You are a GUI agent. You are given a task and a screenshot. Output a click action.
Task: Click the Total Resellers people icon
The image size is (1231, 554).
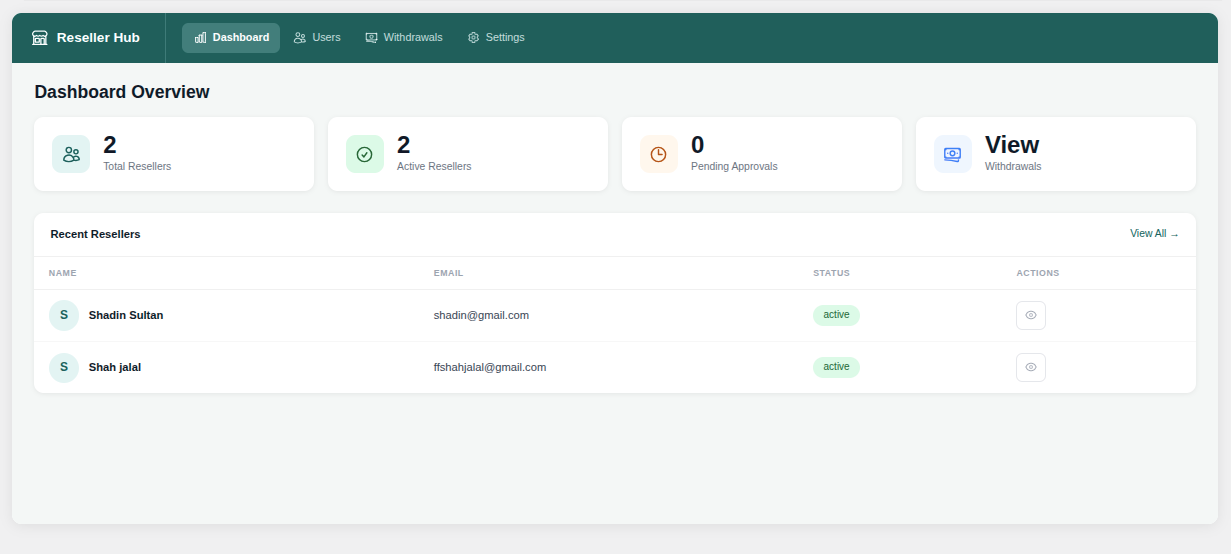click(x=71, y=154)
